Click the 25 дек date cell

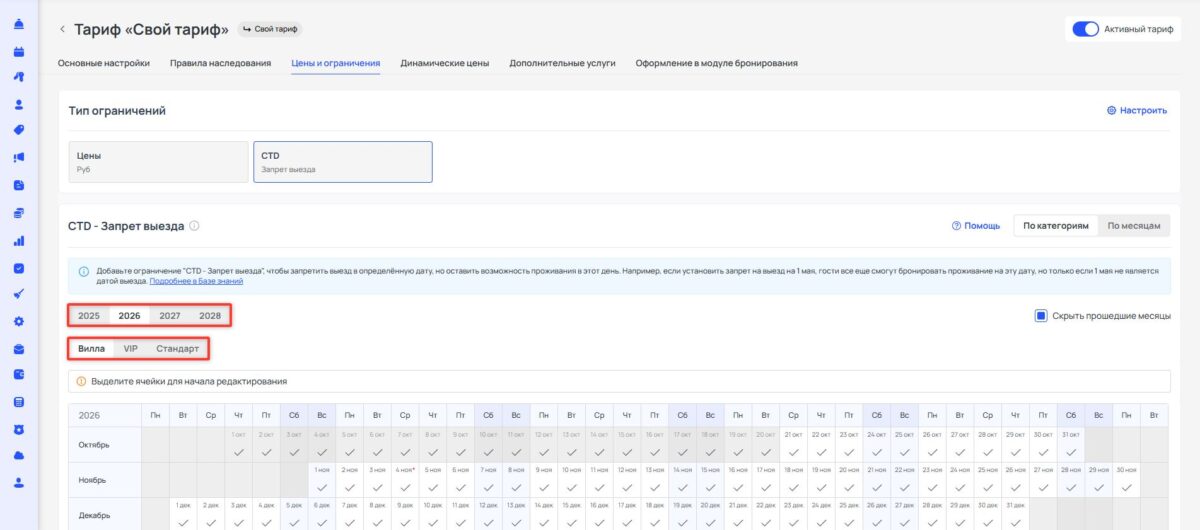848,515
